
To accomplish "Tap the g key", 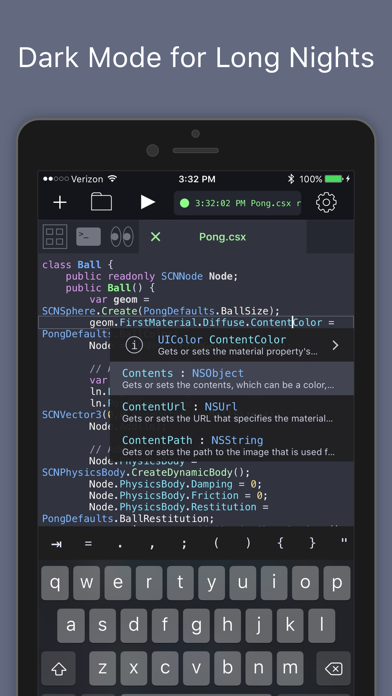I will pos(196,625).
